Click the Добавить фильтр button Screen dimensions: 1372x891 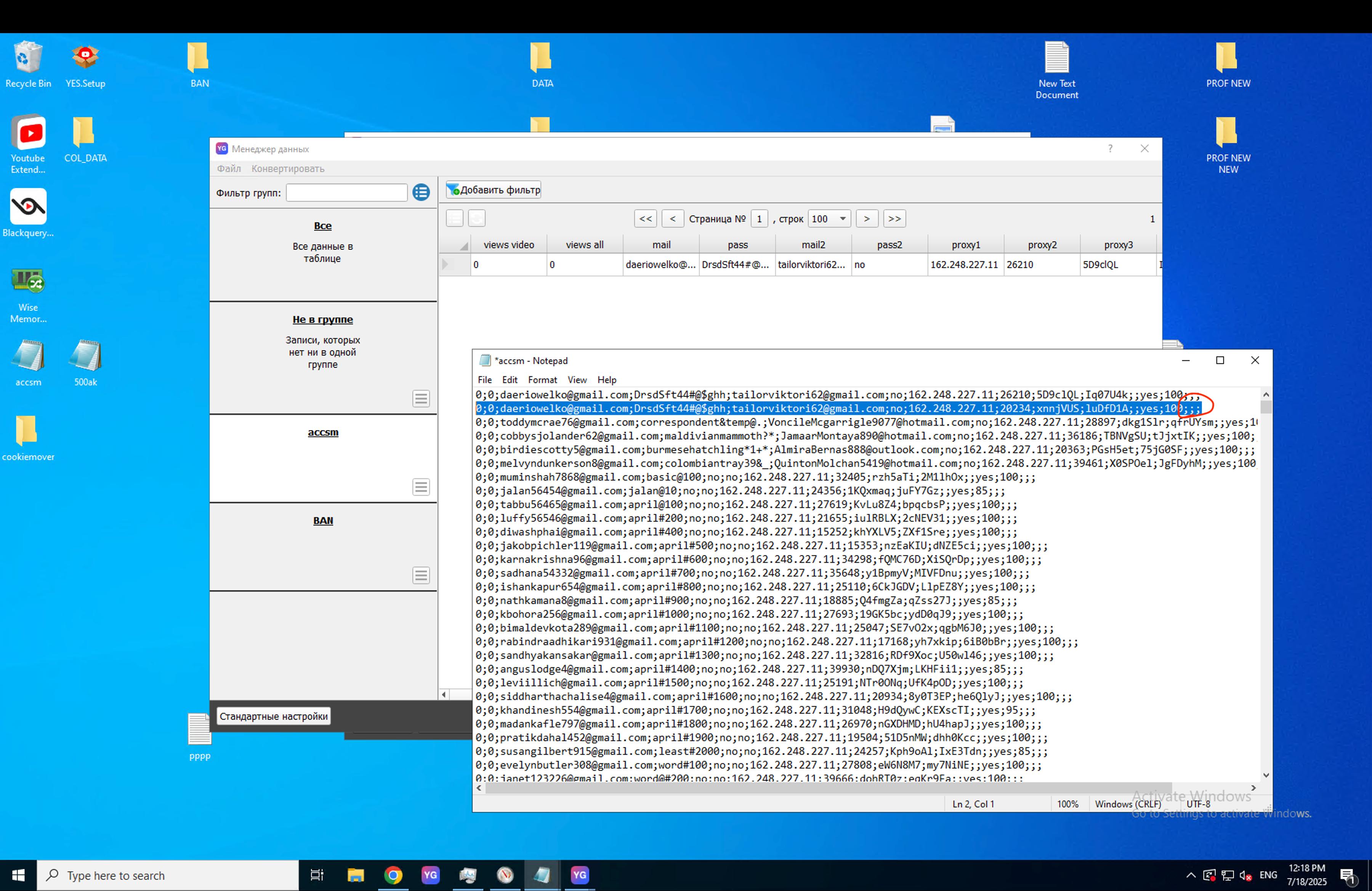point(494,190)
